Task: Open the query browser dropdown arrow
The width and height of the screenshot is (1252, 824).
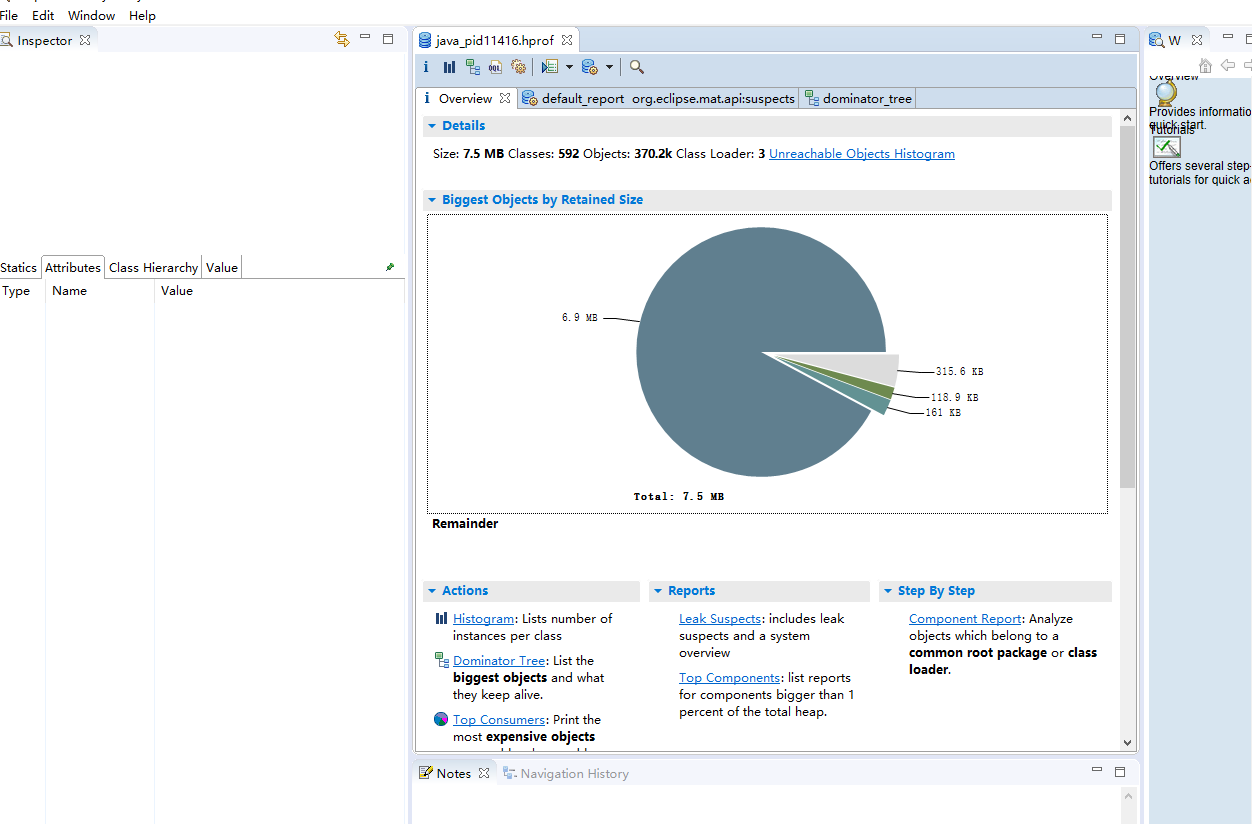Action: pos(609,67)
